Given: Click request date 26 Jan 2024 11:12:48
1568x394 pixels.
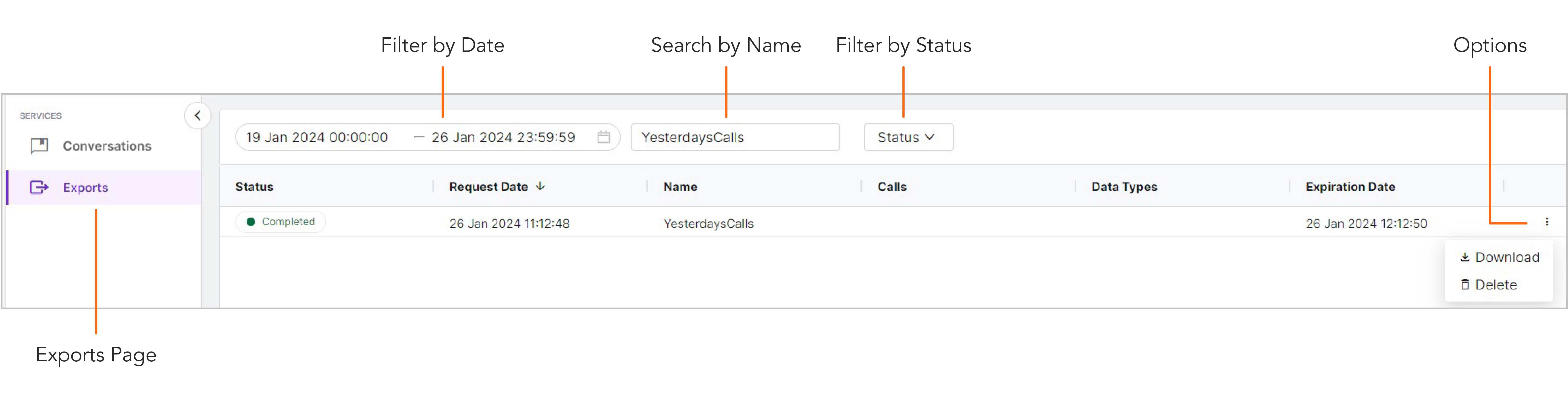Looking at the screenshot, I should 509,223.
